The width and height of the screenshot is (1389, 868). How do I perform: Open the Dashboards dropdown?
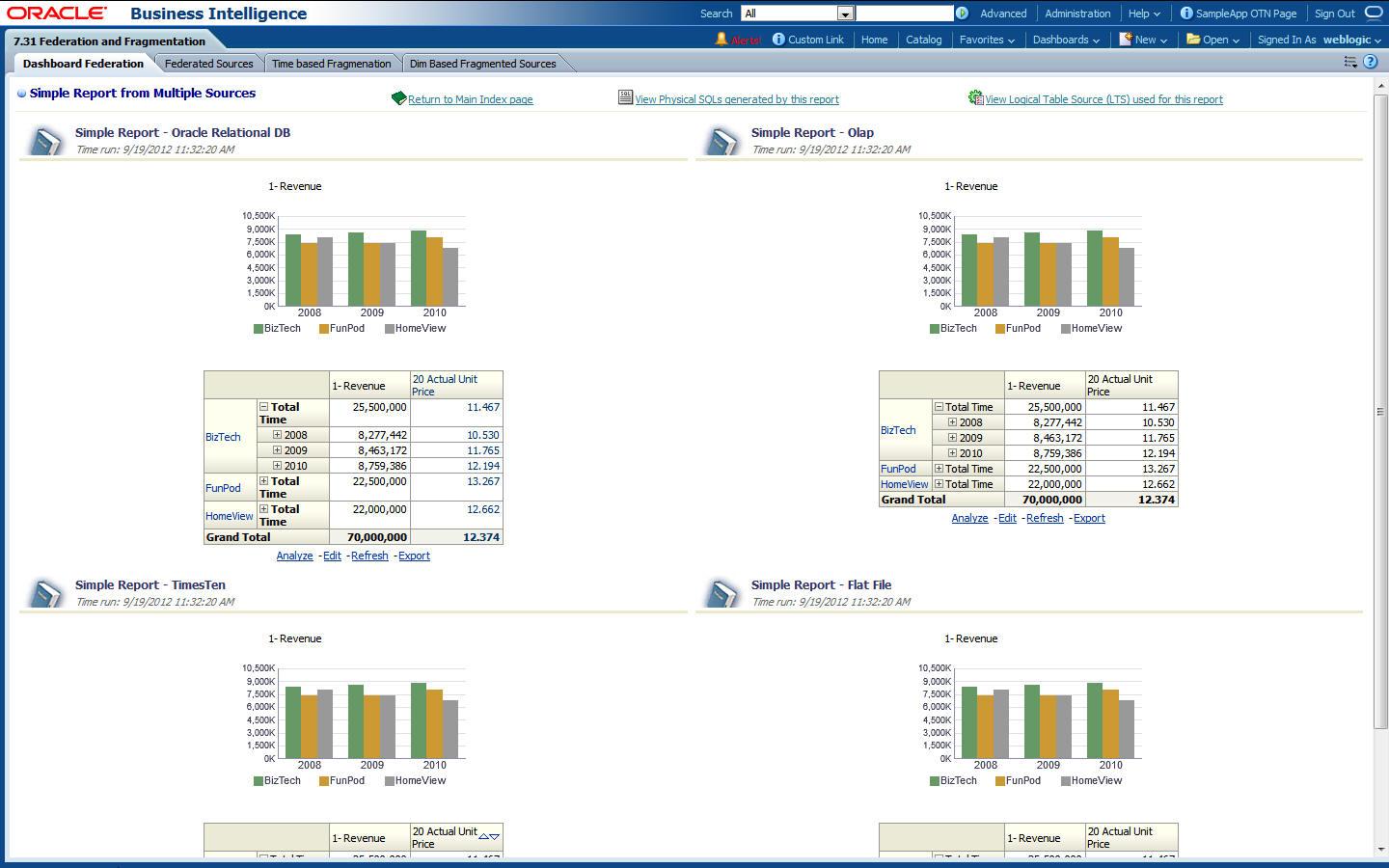click(1066, 40)
